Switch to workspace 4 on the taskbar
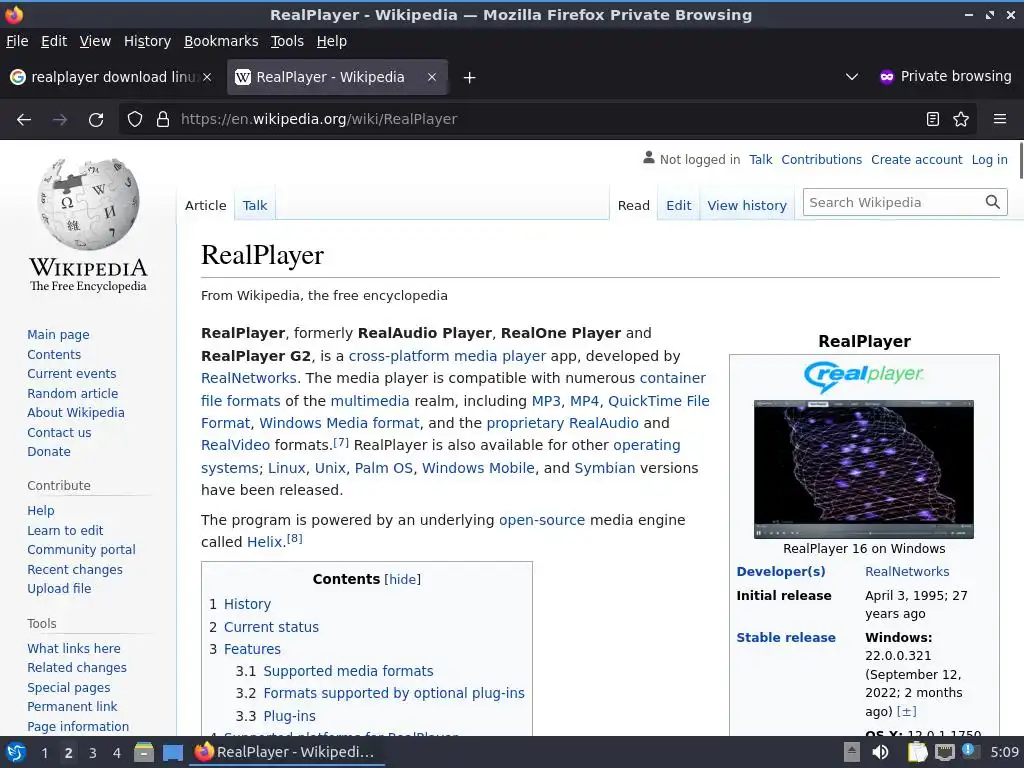1024x768 pixels. [x=117, y=753]
